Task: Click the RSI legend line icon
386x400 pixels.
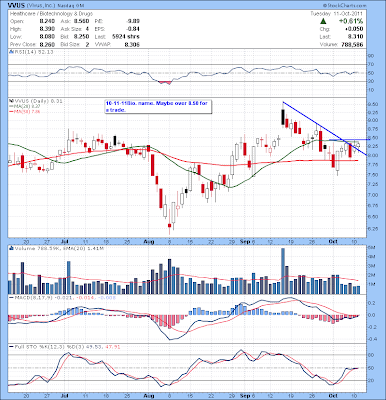Action: [x=11, y=52]
